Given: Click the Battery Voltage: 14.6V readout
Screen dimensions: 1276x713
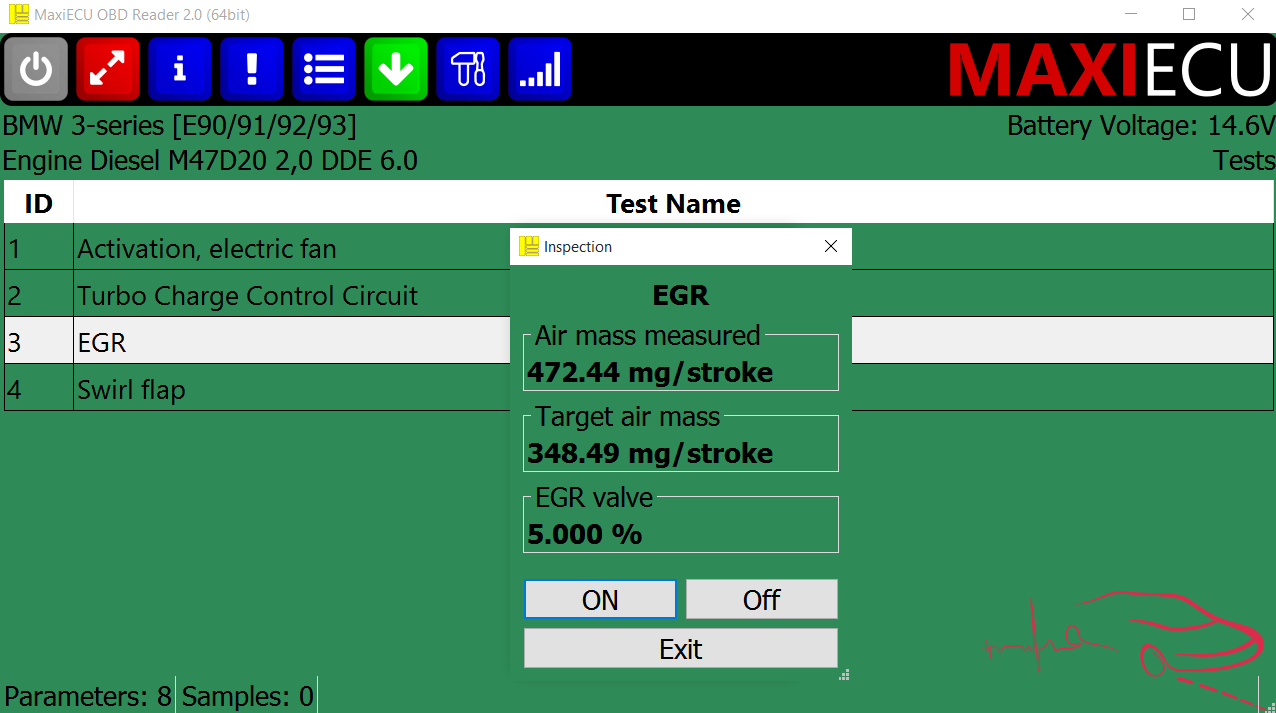Looking at the screenshot, I should [x=1141, y=126].
